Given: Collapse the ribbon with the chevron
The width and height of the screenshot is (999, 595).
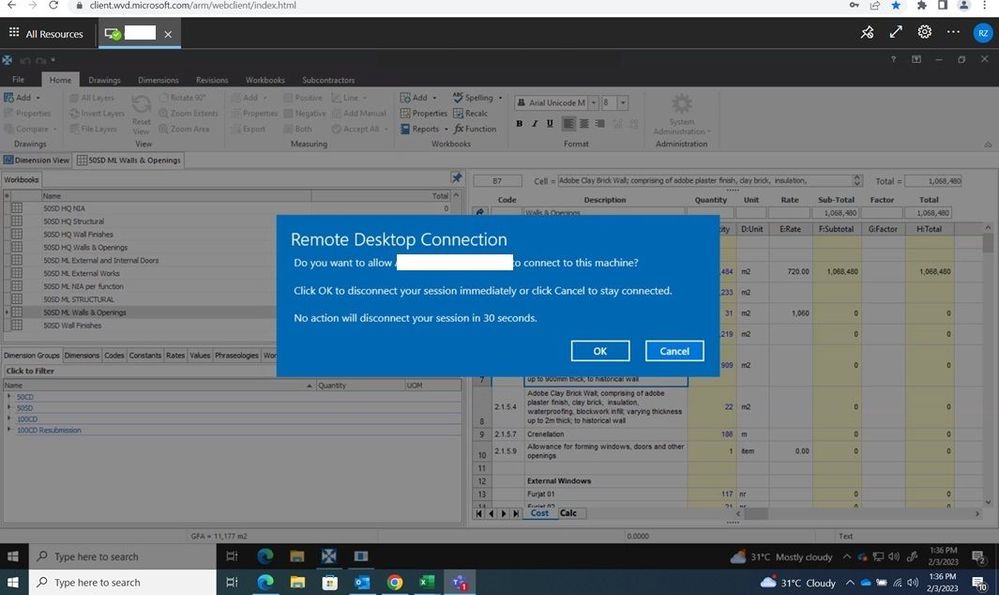Looking at the screenshot, I should coord(988,144).
